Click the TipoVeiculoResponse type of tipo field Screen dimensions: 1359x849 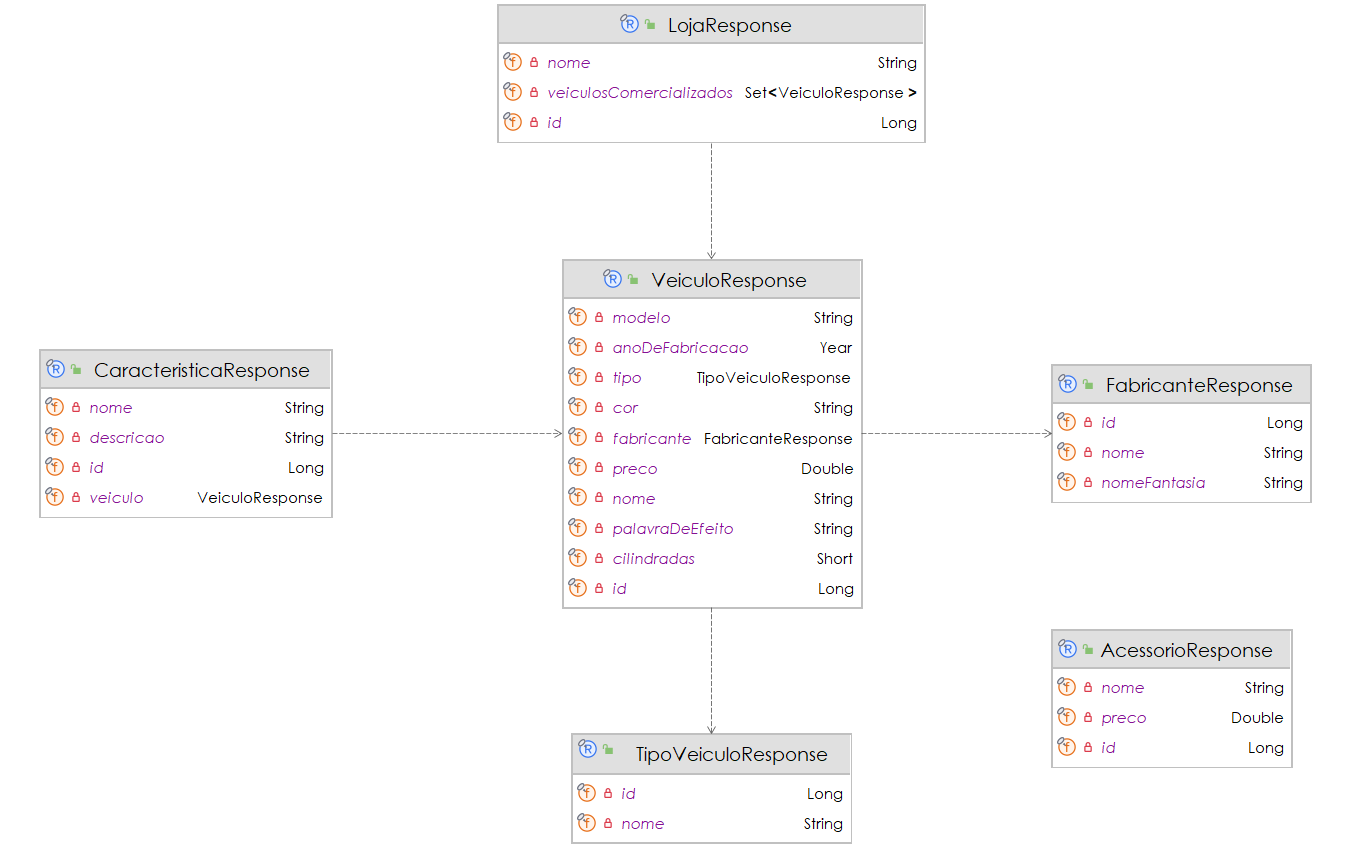773,378
